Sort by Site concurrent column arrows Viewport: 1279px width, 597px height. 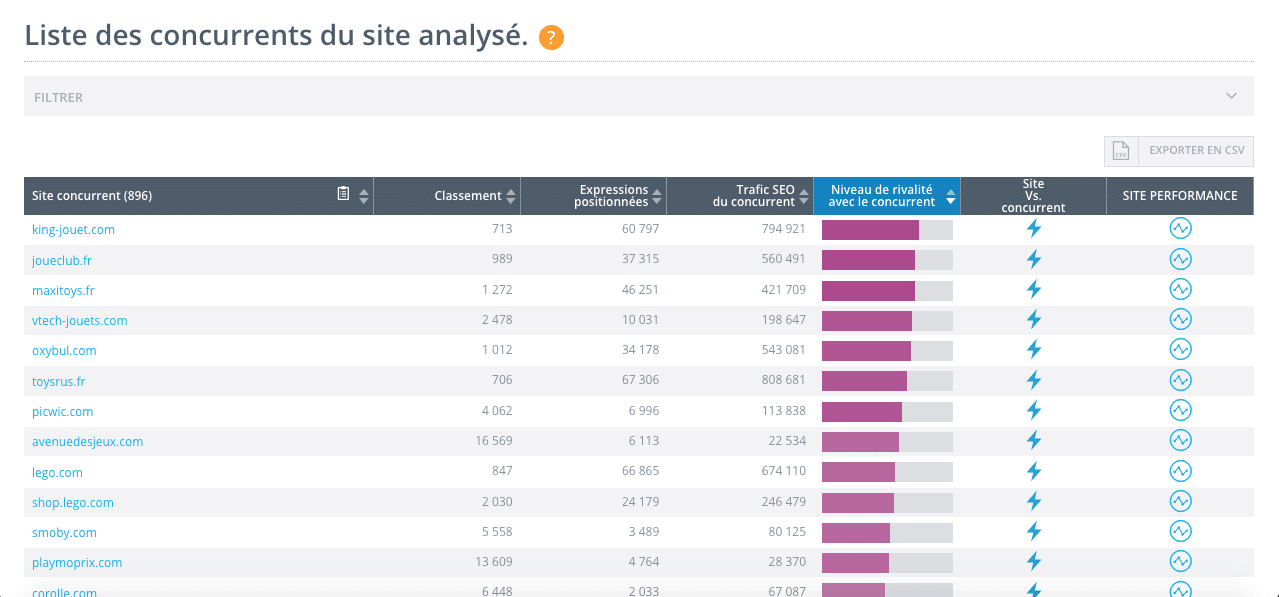pos(364,196)
